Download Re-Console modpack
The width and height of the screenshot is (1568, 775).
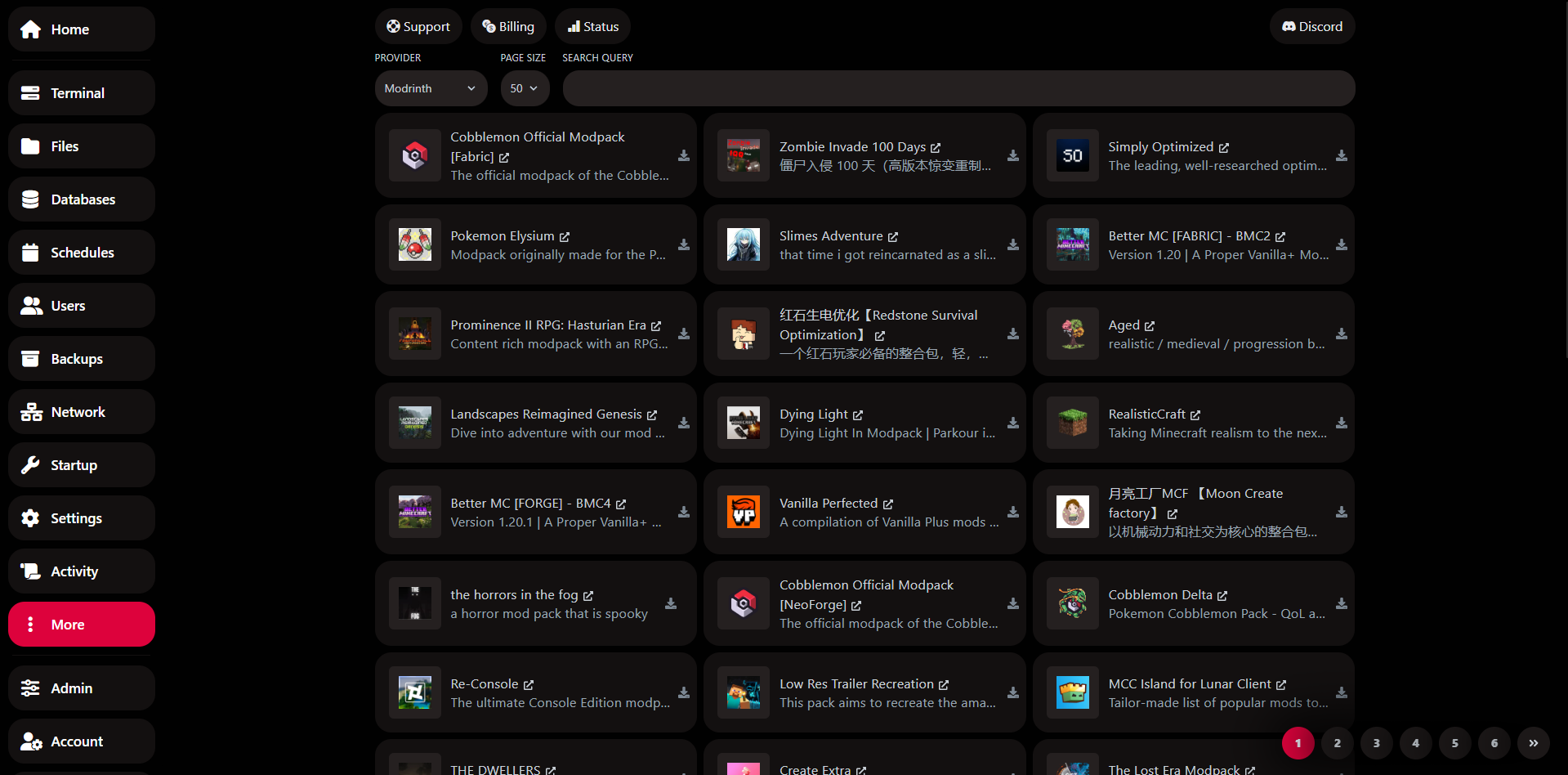tap(684, 692)
